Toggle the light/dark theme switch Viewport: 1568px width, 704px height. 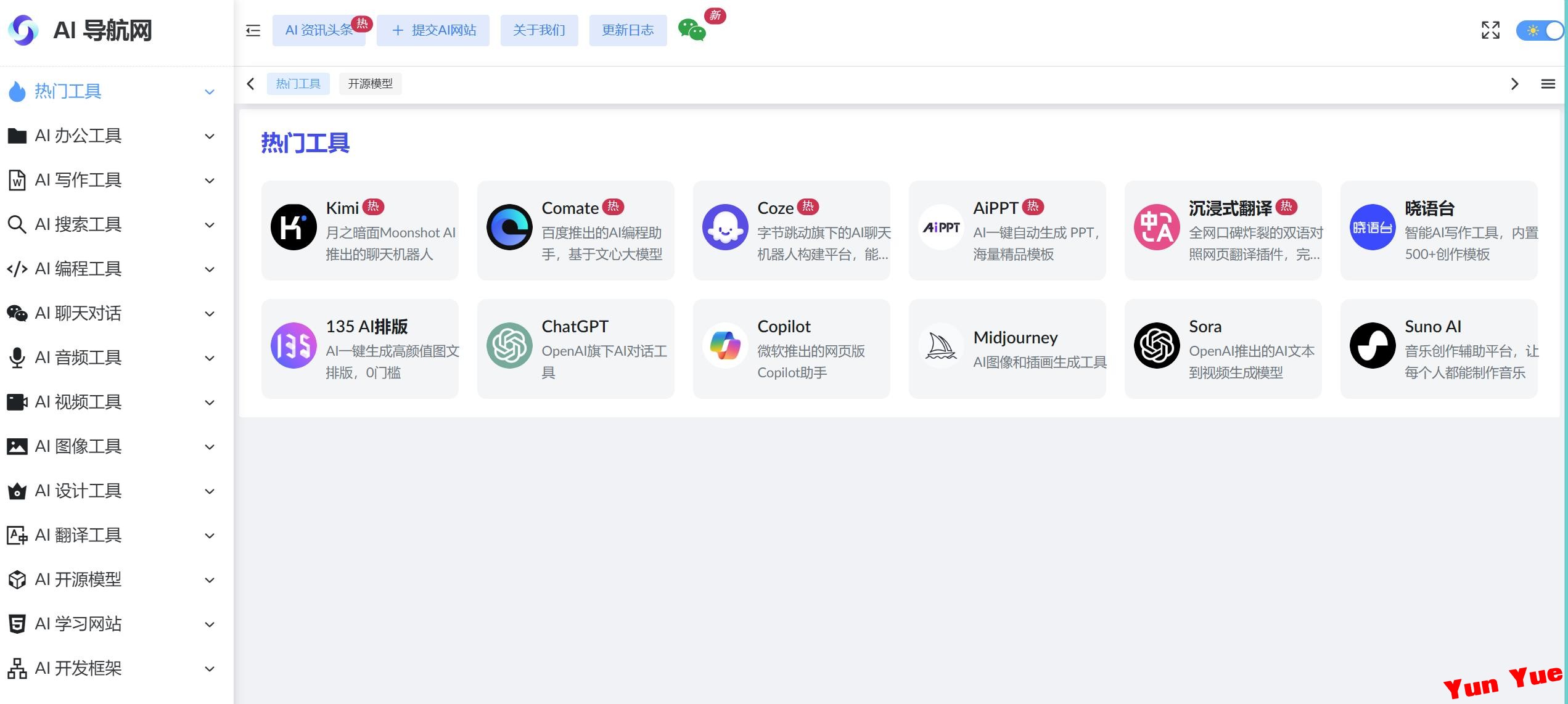1540,30
